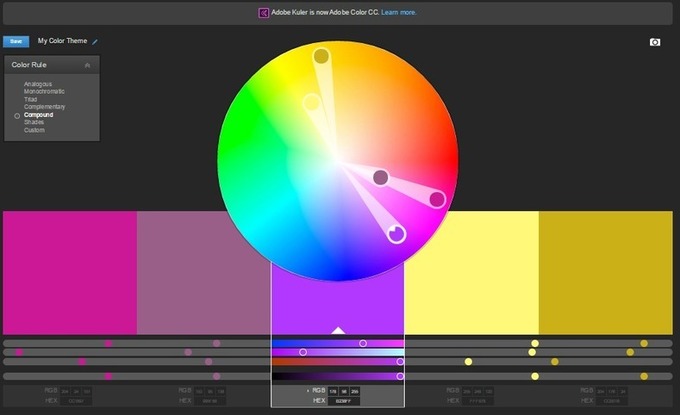Select the purple base color marker on wheel
680x415 pixels.
[396, 234]
